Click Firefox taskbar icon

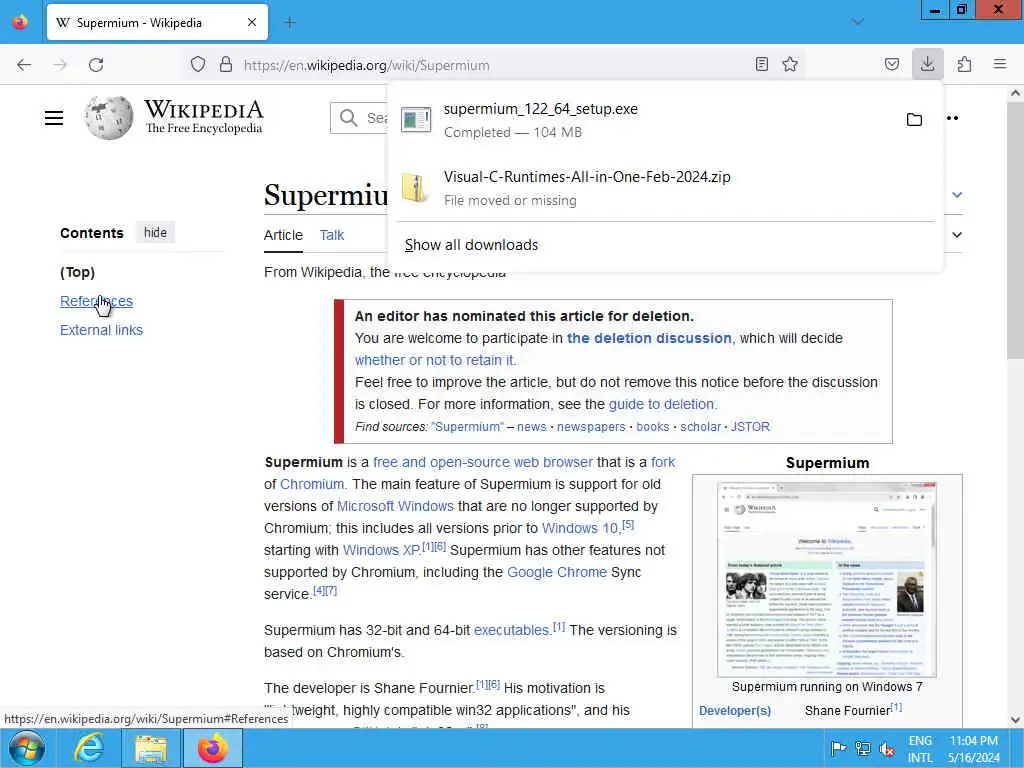213,748
